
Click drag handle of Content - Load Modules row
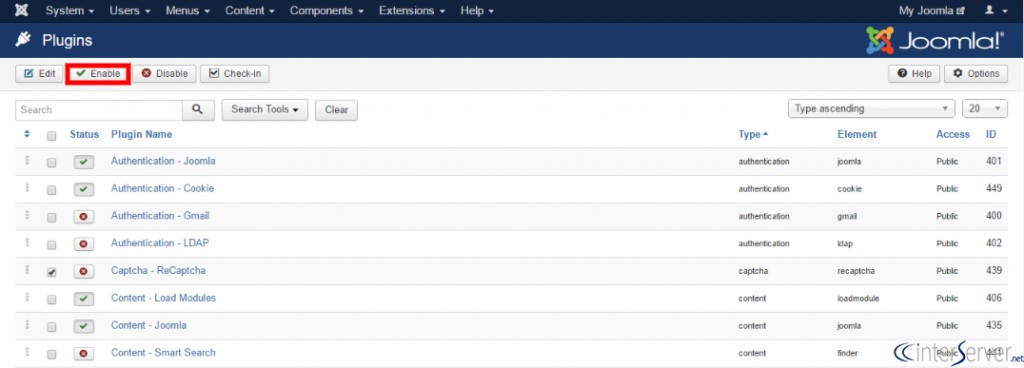coord(27,298)
